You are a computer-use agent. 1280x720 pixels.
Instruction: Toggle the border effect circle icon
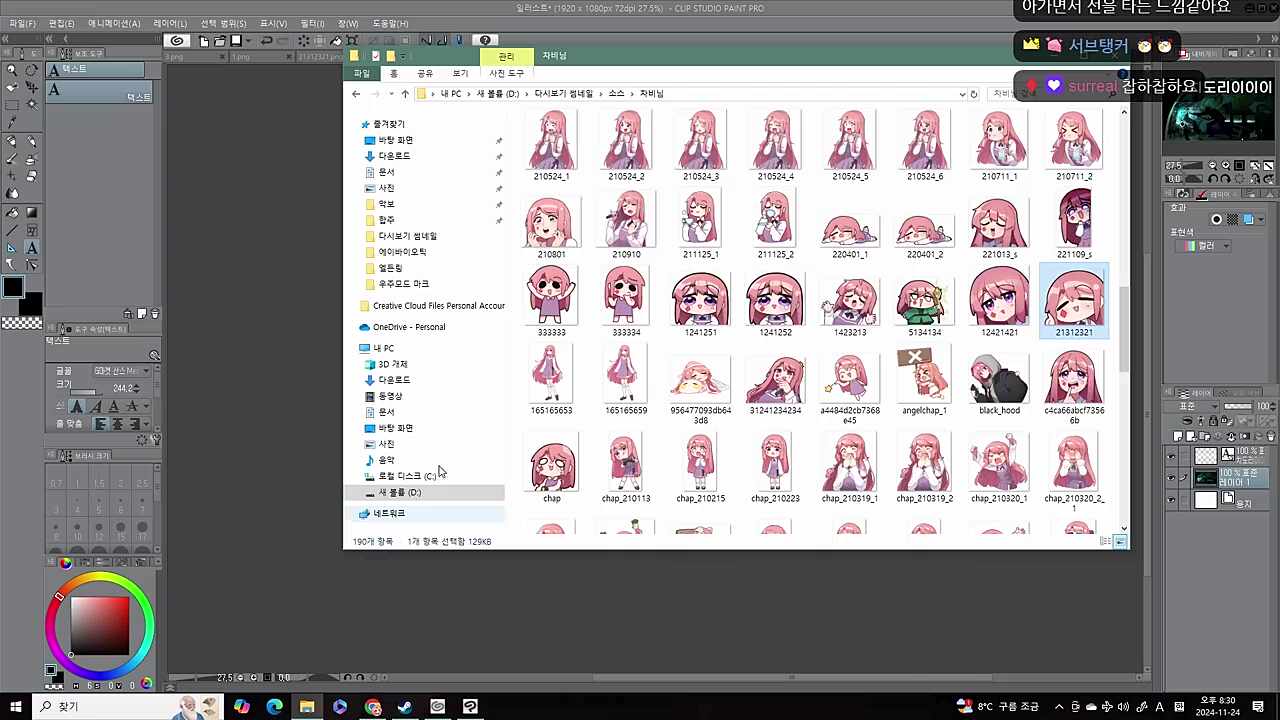point(1217,219)
